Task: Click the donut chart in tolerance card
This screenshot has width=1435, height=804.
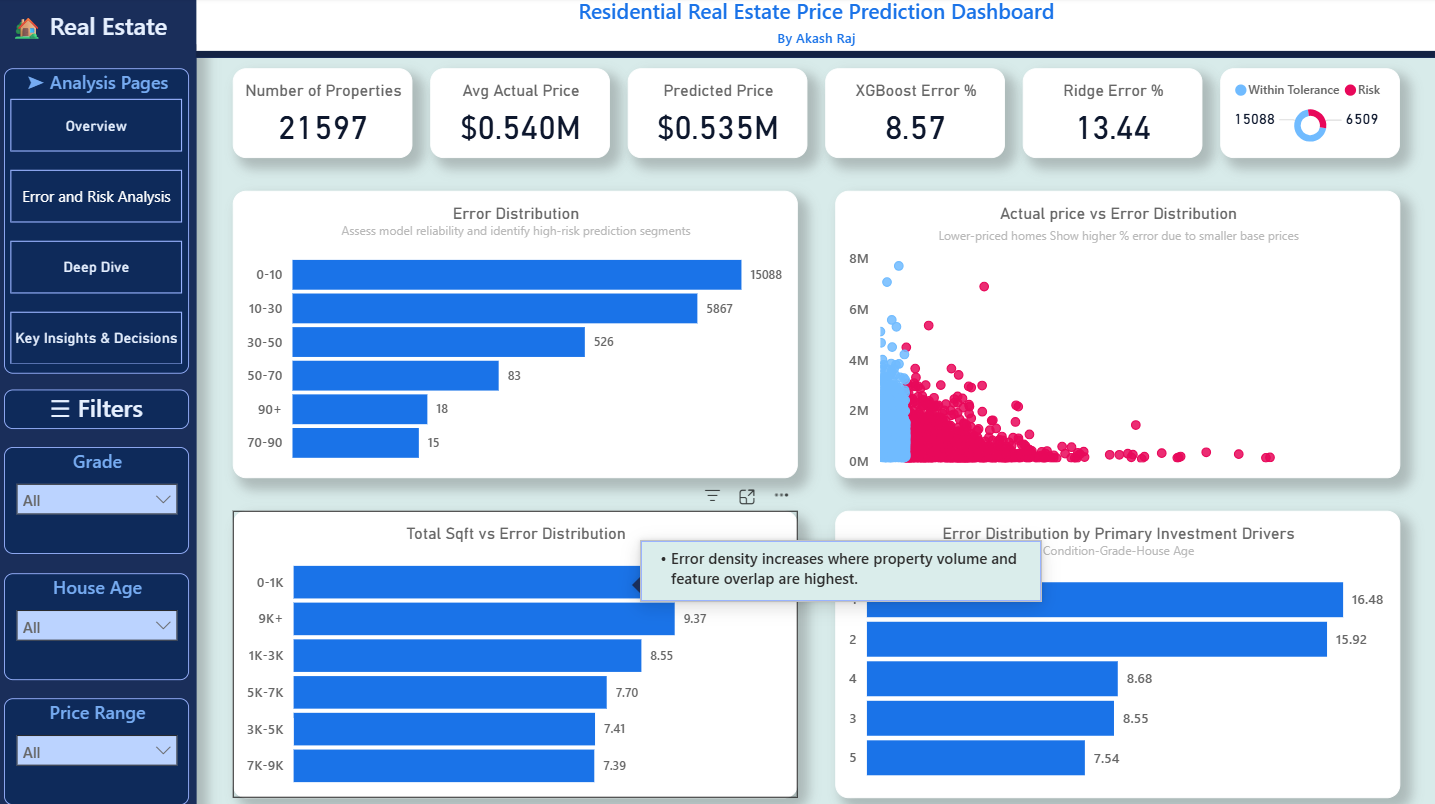Action: point(1309,125)
